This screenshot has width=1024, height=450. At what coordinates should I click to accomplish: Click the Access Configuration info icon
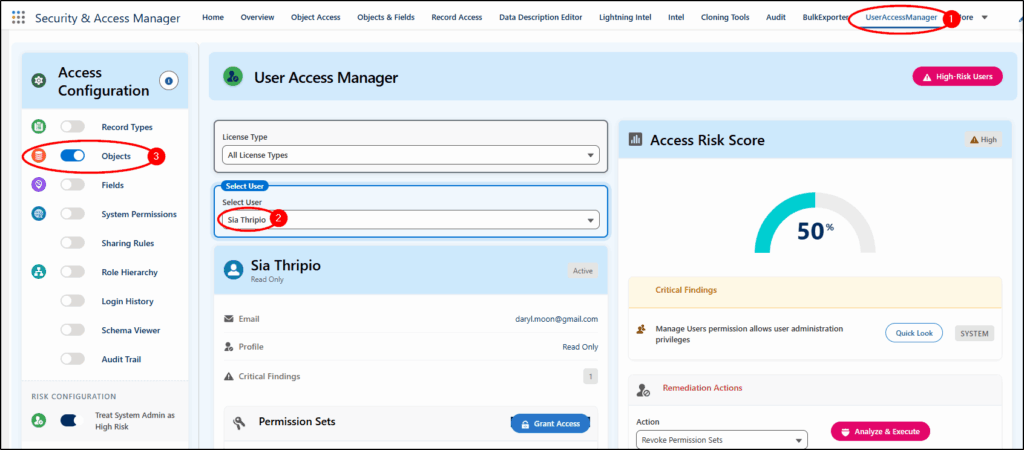[x=168, y=81]
